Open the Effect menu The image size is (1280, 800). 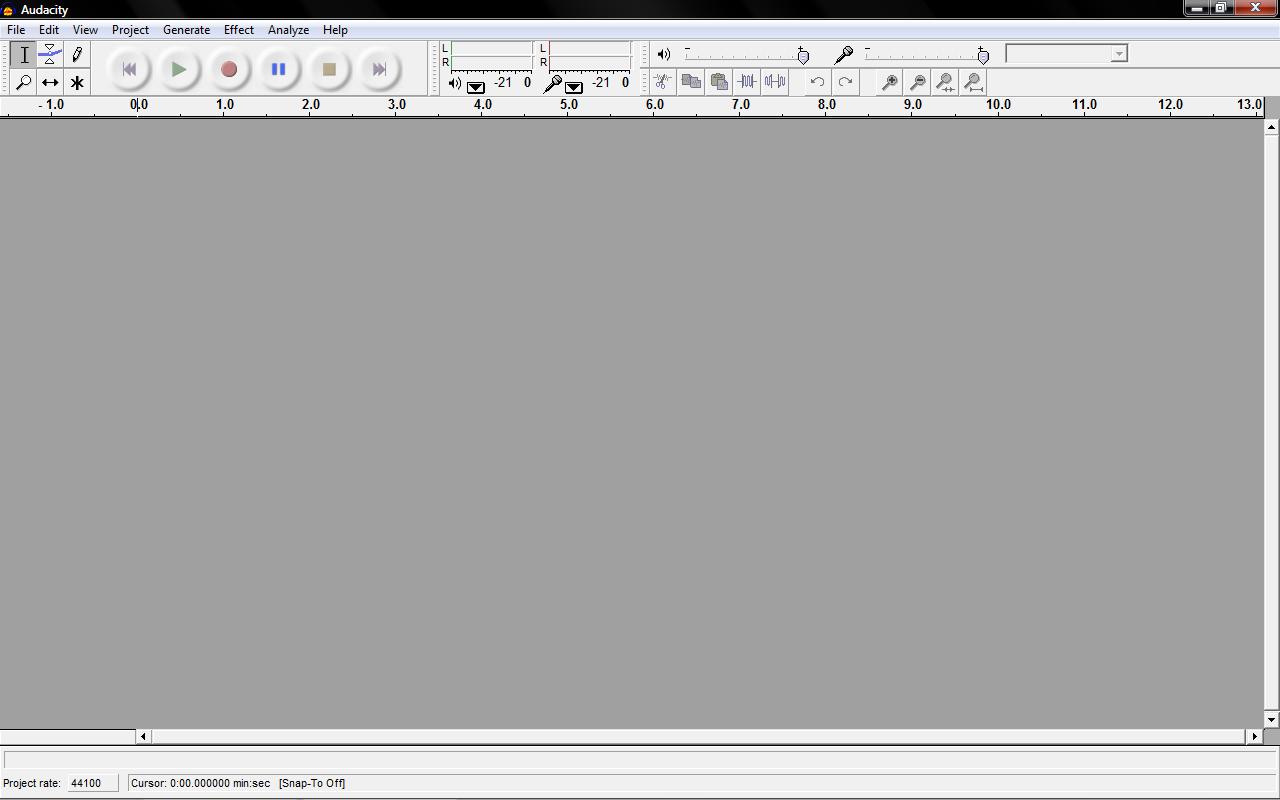click(x=239, y=30)
